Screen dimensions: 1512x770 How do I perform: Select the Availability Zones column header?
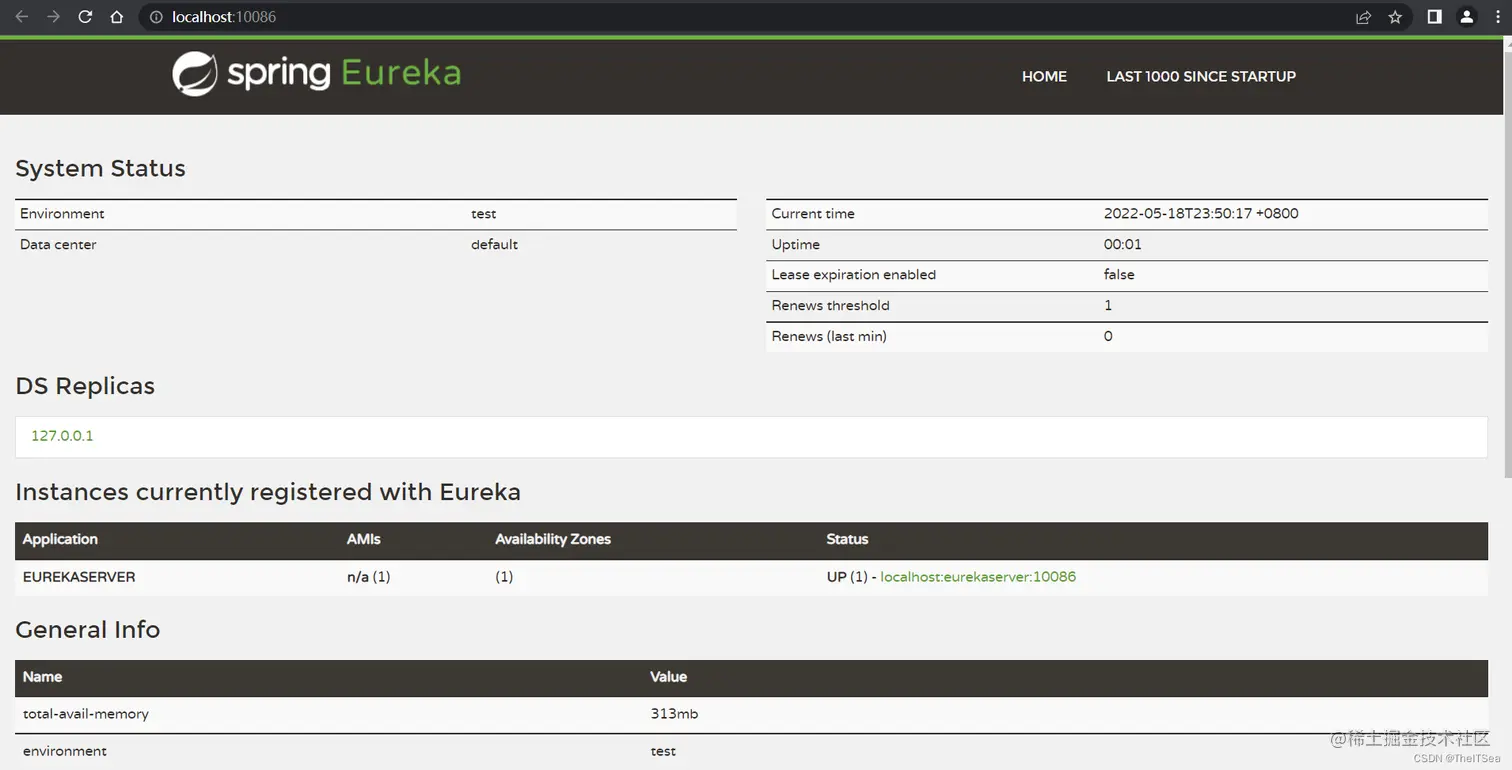click(553, 539)
